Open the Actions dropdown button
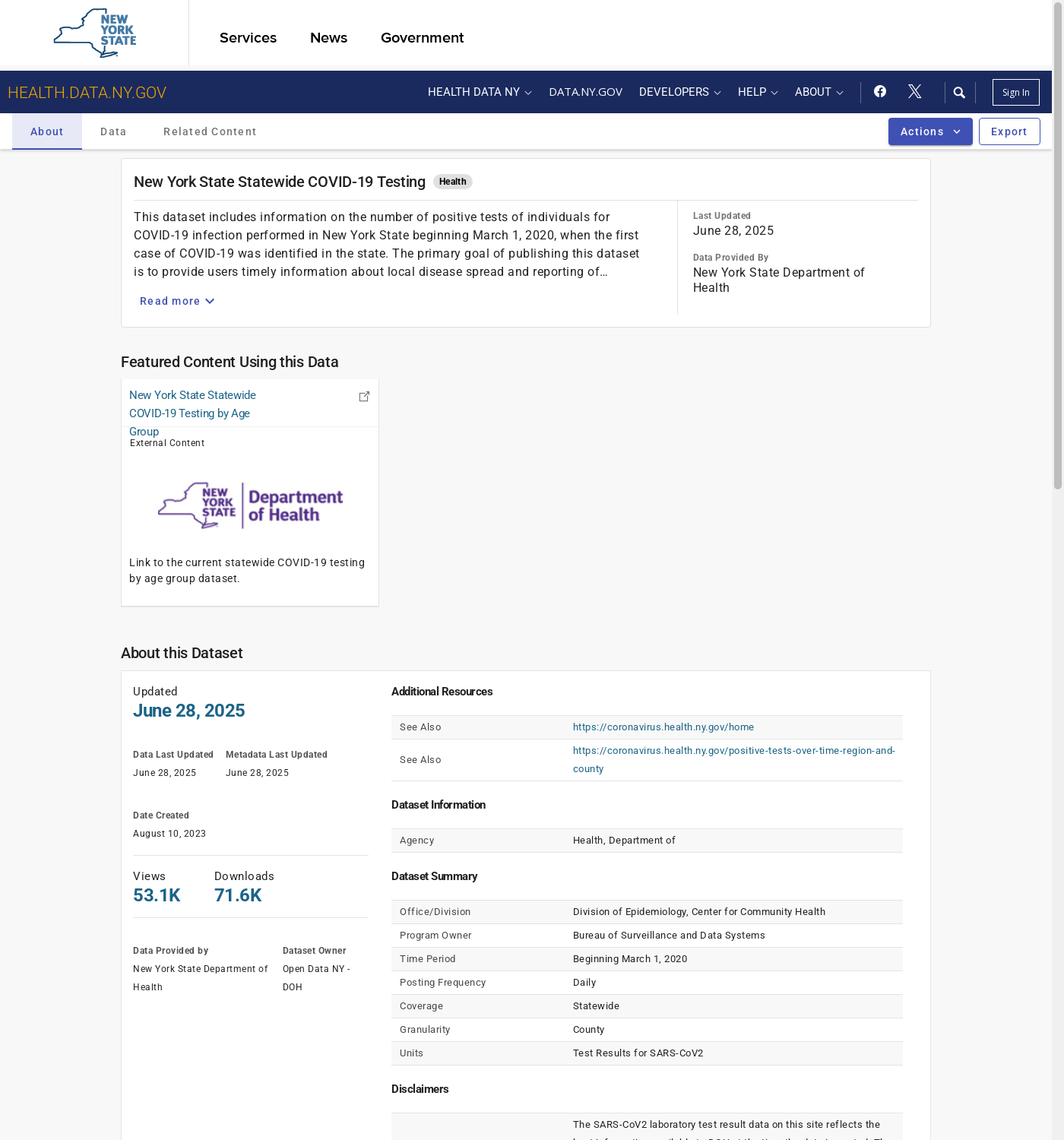 click(x=929, y=131)
